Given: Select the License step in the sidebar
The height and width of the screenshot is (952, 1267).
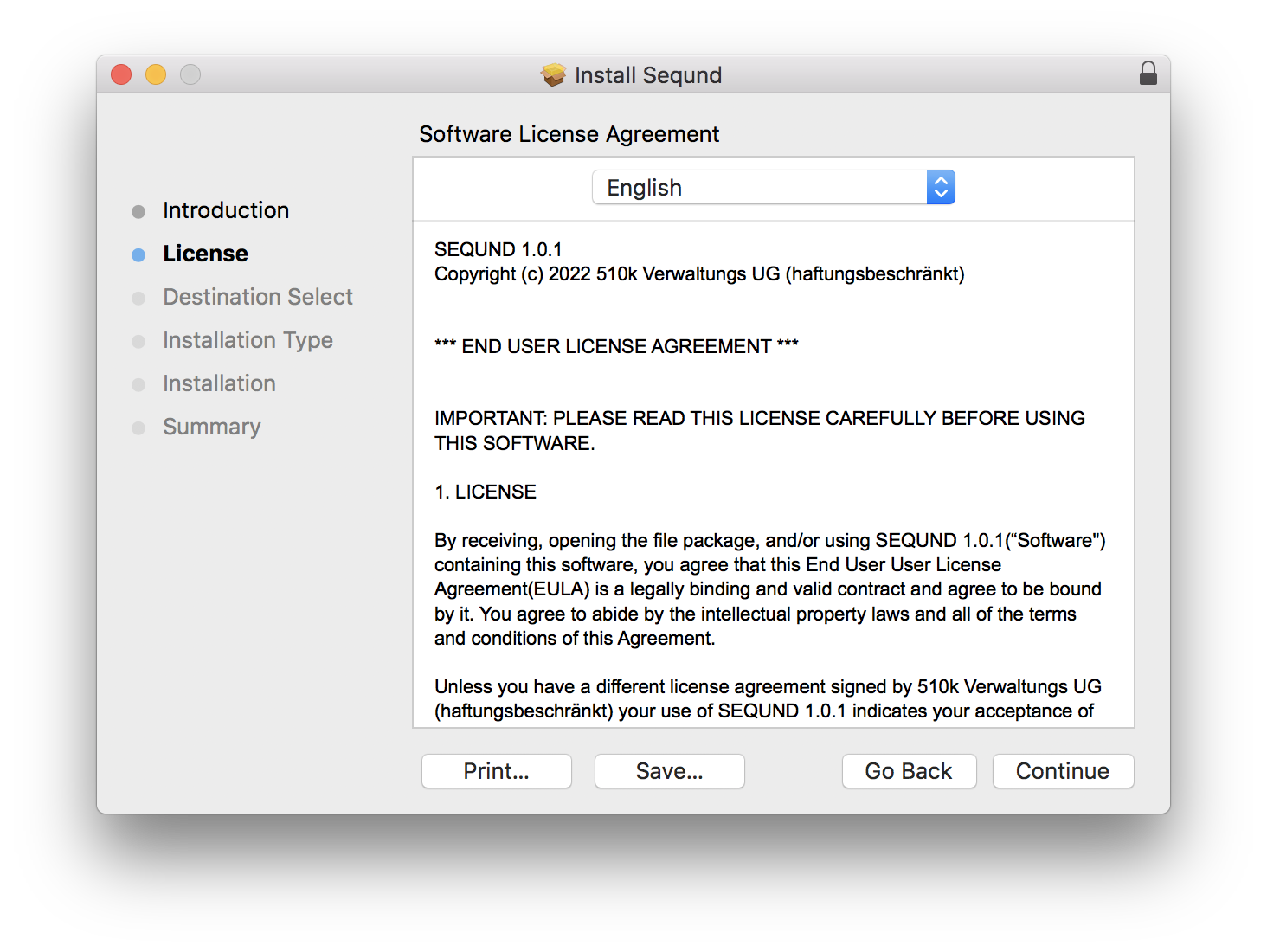Looking at the screenshot, I should (205, 254).
